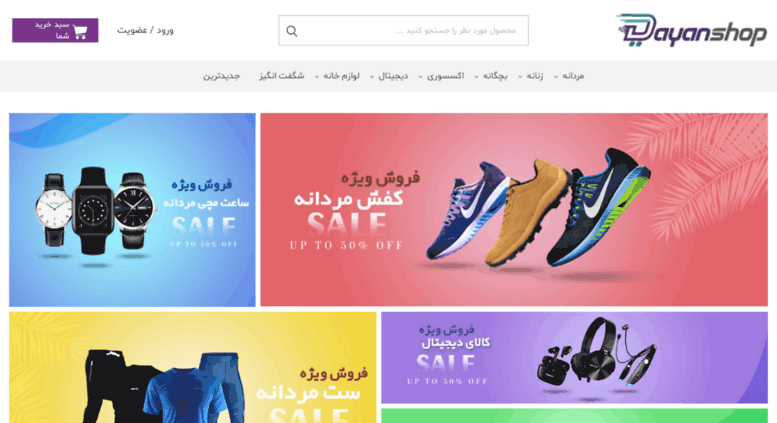
Task: Focus the product search input field
Action: (403, 31)
